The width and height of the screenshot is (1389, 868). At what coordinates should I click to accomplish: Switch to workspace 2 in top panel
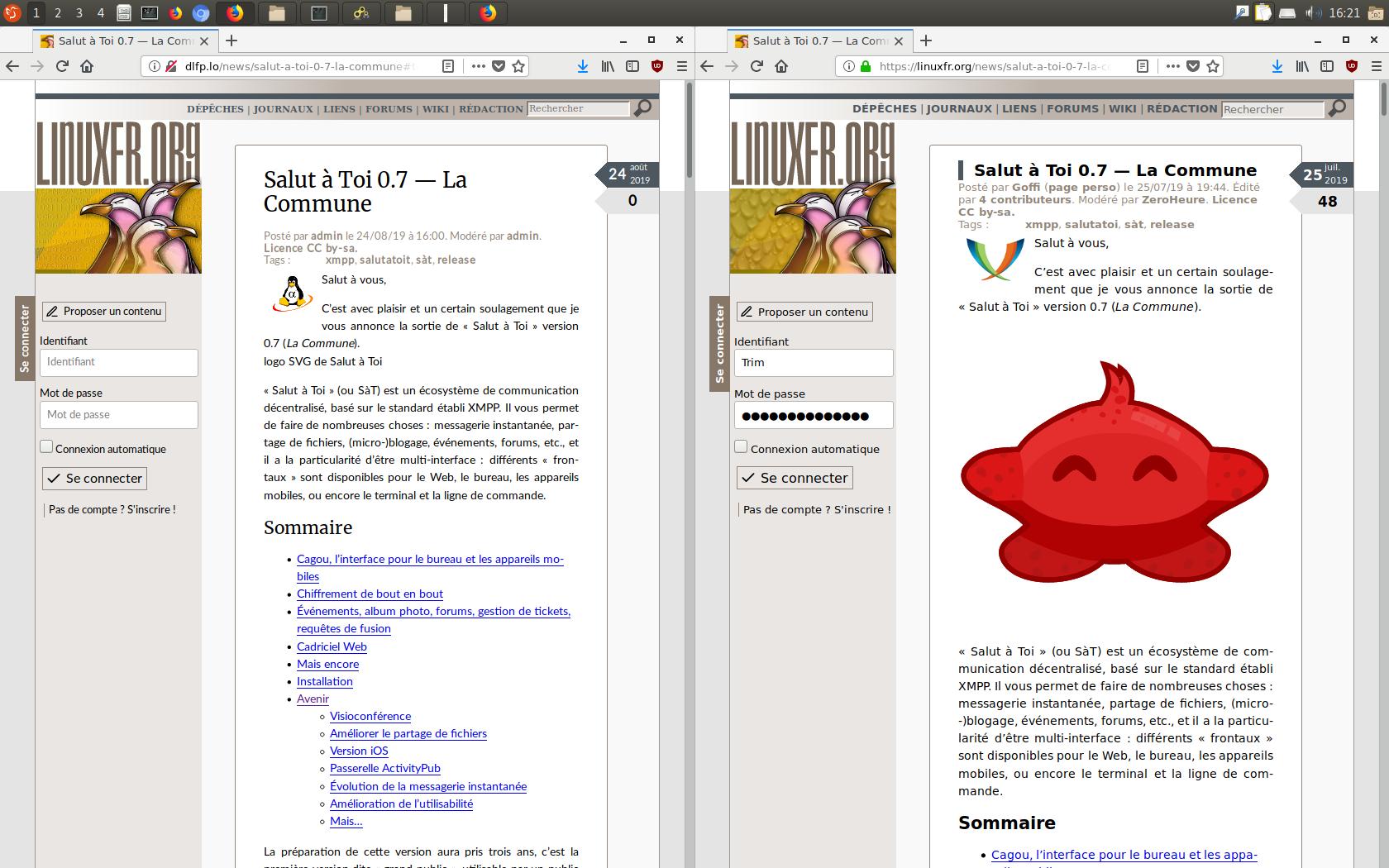pyautogui.click(x=58, y=12)
